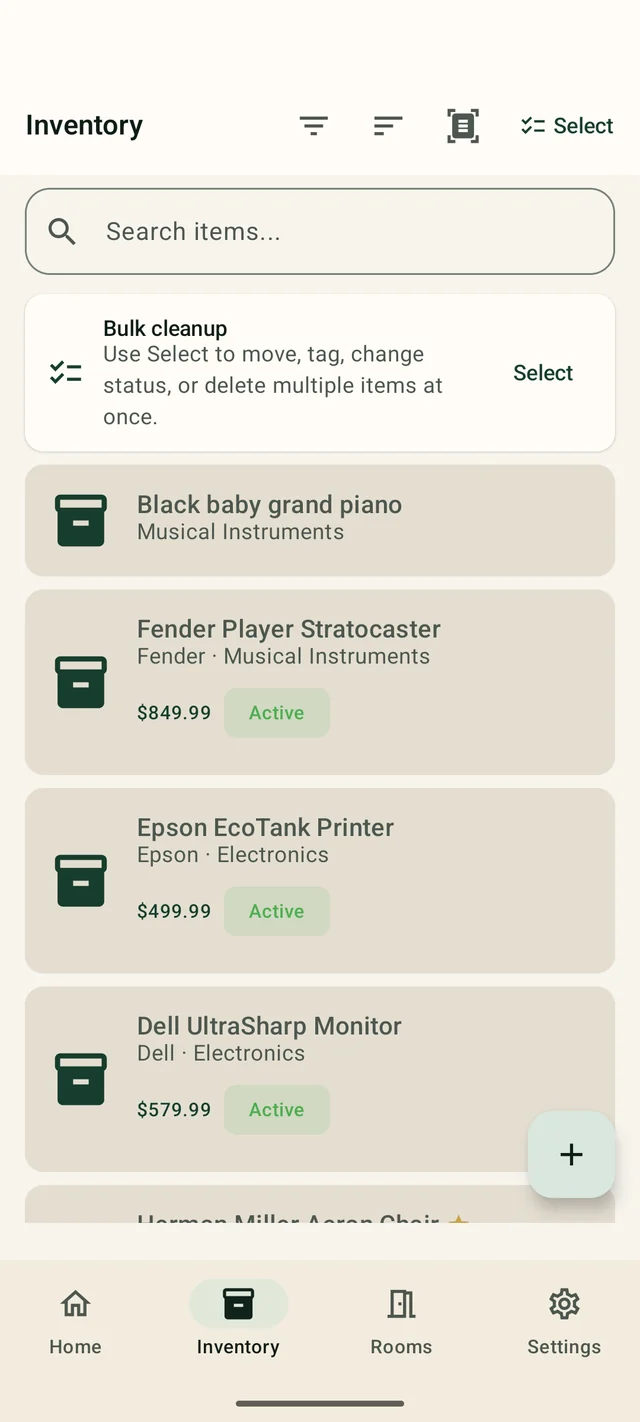This screenshot has width=640, height=1422.
Task: Tap the sort icon in the header
Action: pyautogui.click(x=388, y=126)
